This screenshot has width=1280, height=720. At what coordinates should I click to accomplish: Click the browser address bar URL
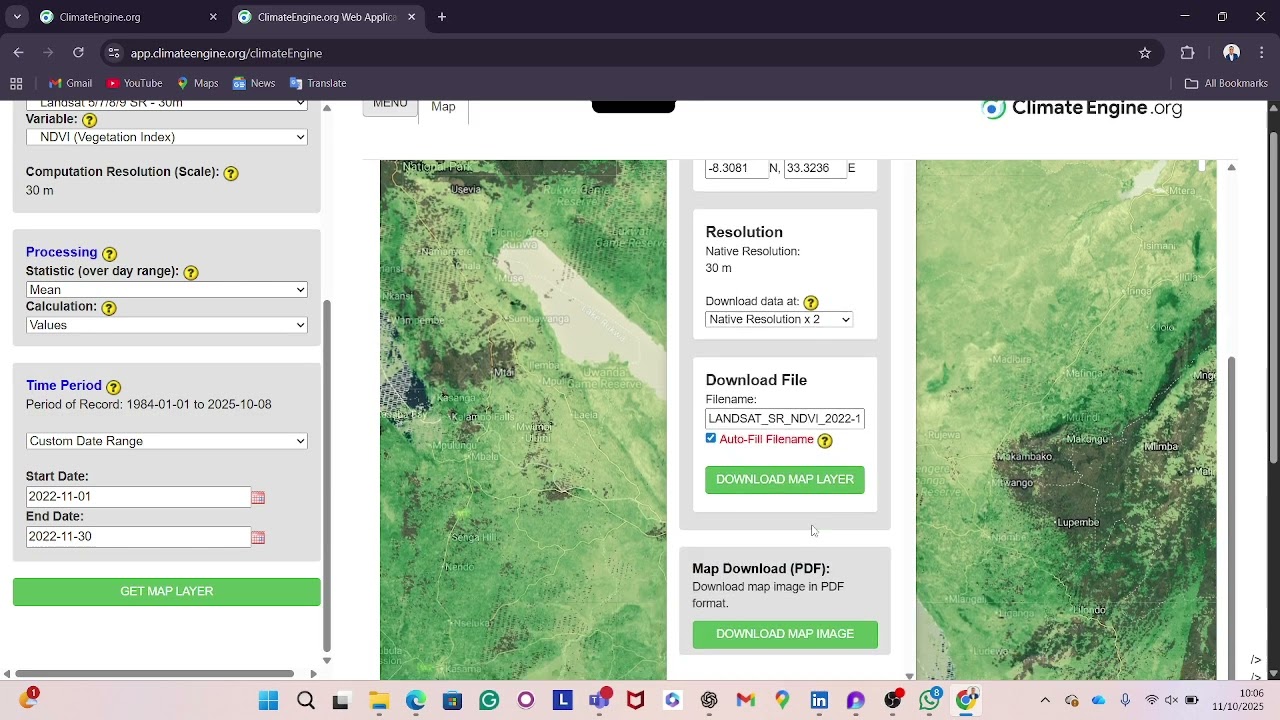point(226,53)
